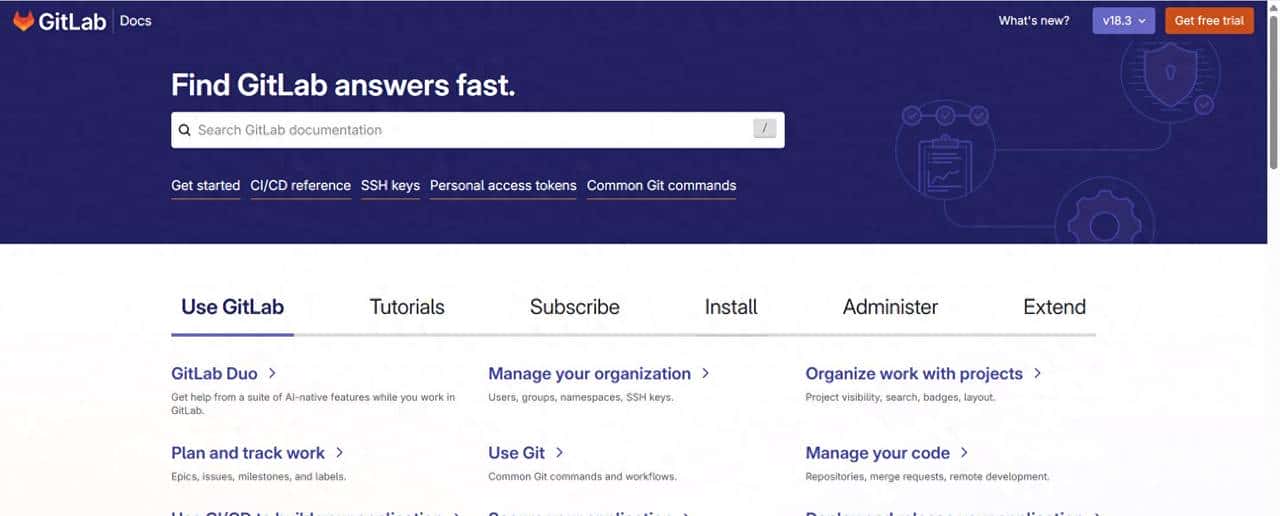The width and height of the screenshot is (1280, 516).
Task: Open the Install tab
Action: coord(731,307)
